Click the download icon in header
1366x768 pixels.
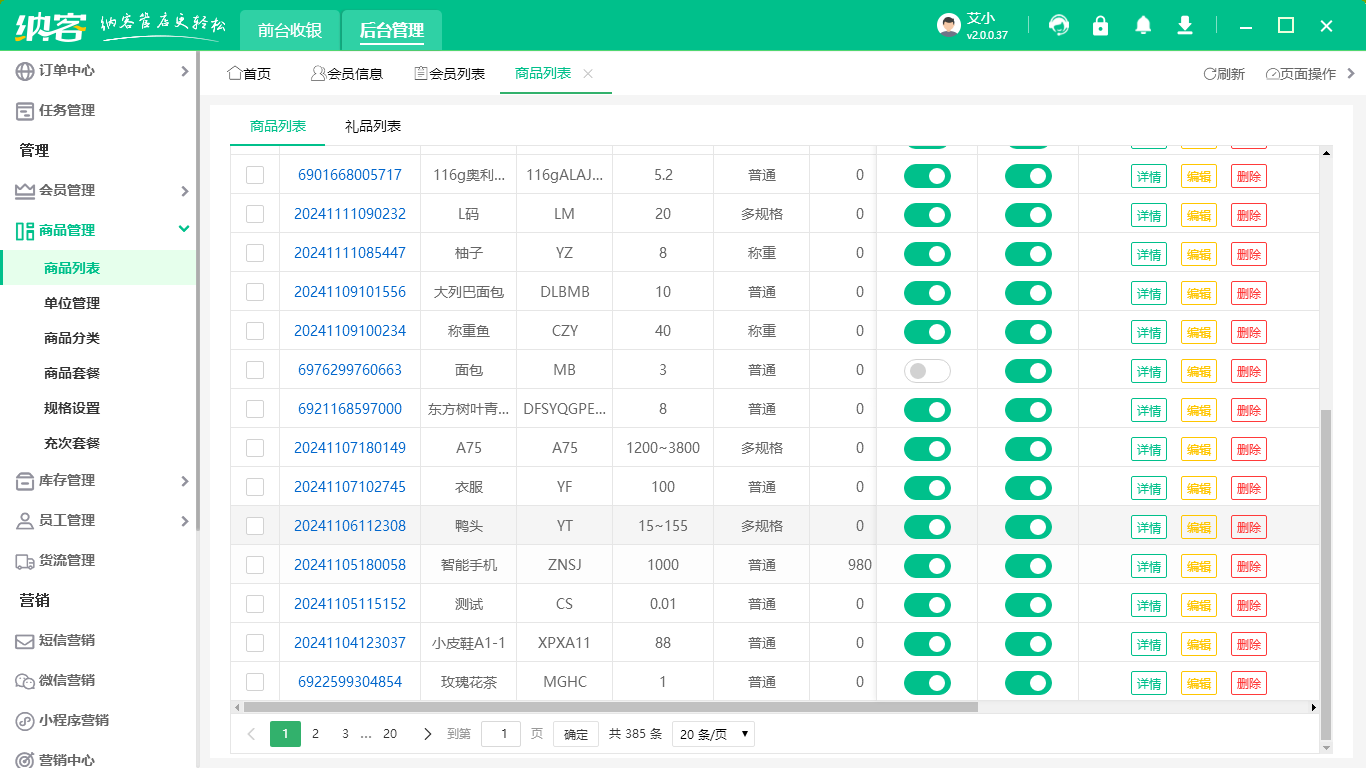click(x=1185, y=26)
